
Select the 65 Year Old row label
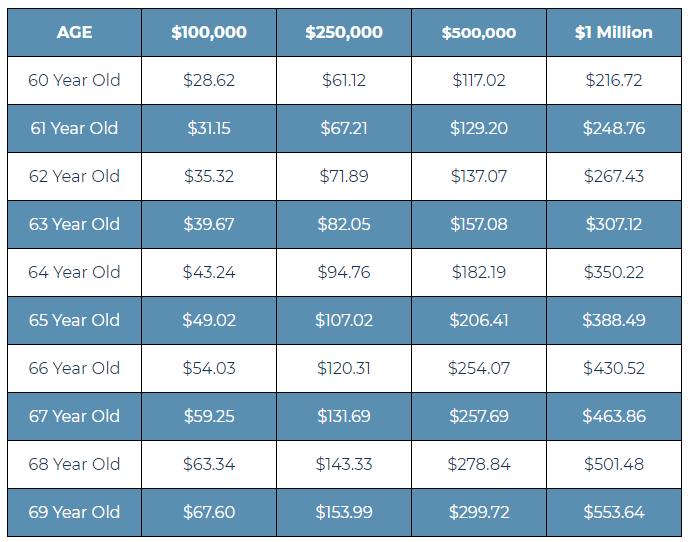74,320
